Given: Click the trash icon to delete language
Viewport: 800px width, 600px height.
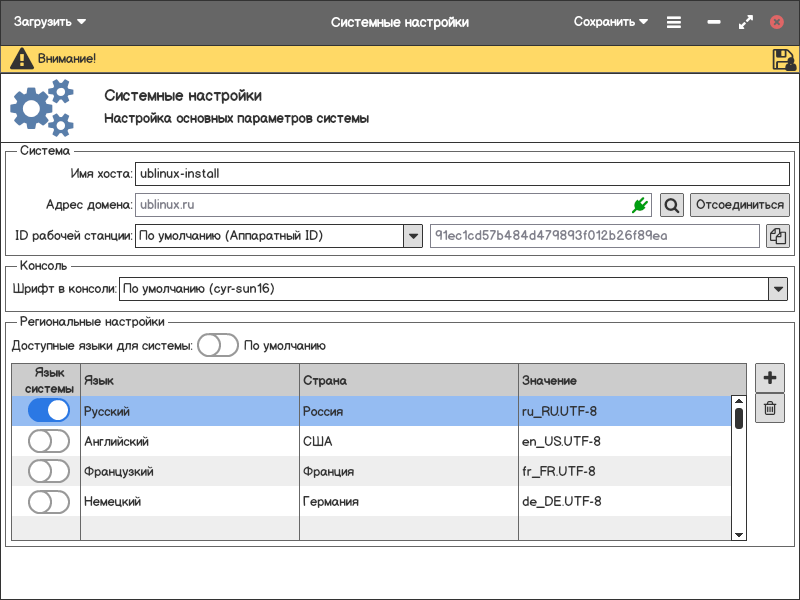Looking at the screenshot, I should click(769, 408).
